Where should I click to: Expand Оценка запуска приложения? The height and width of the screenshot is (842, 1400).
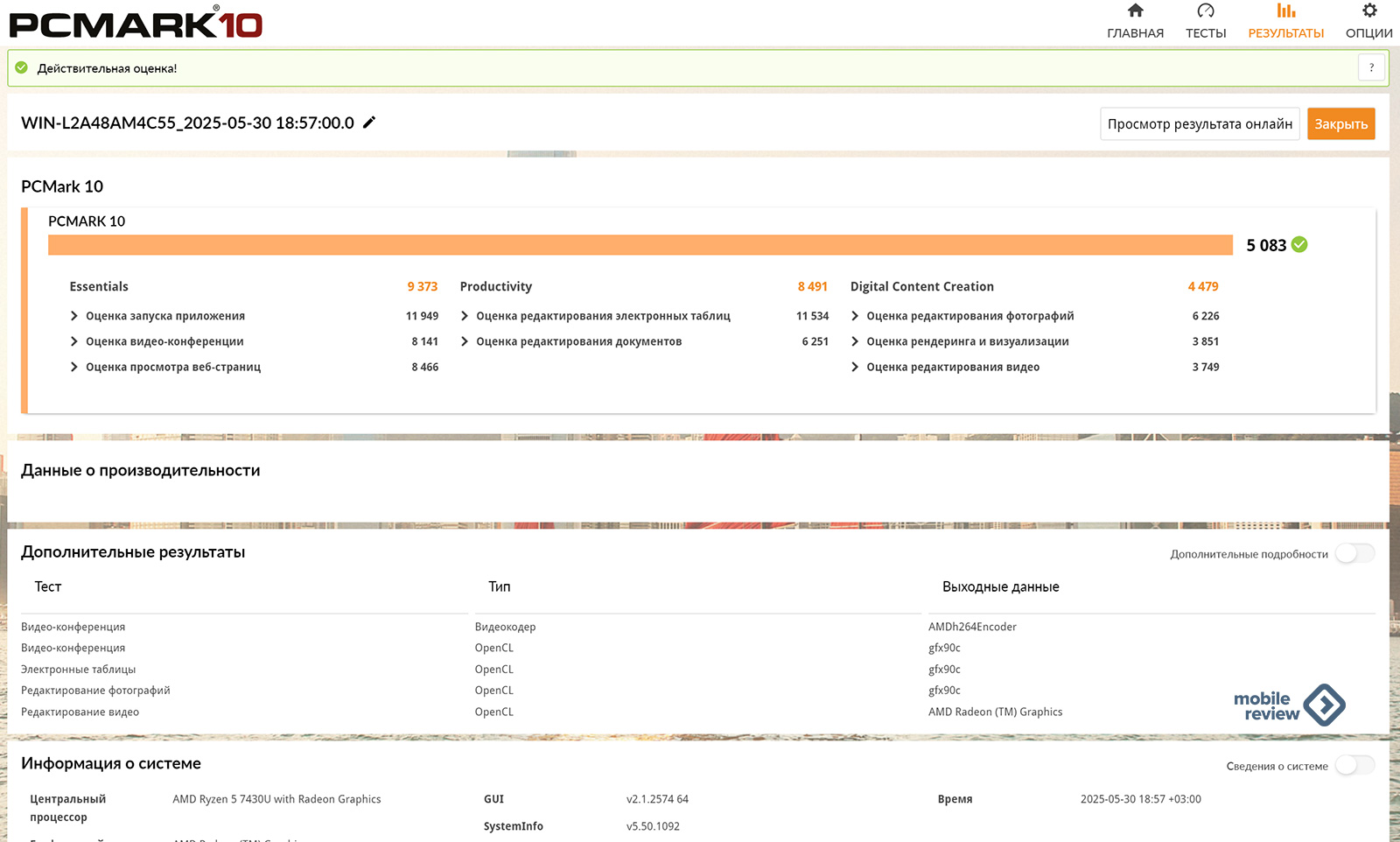[74, 316]
